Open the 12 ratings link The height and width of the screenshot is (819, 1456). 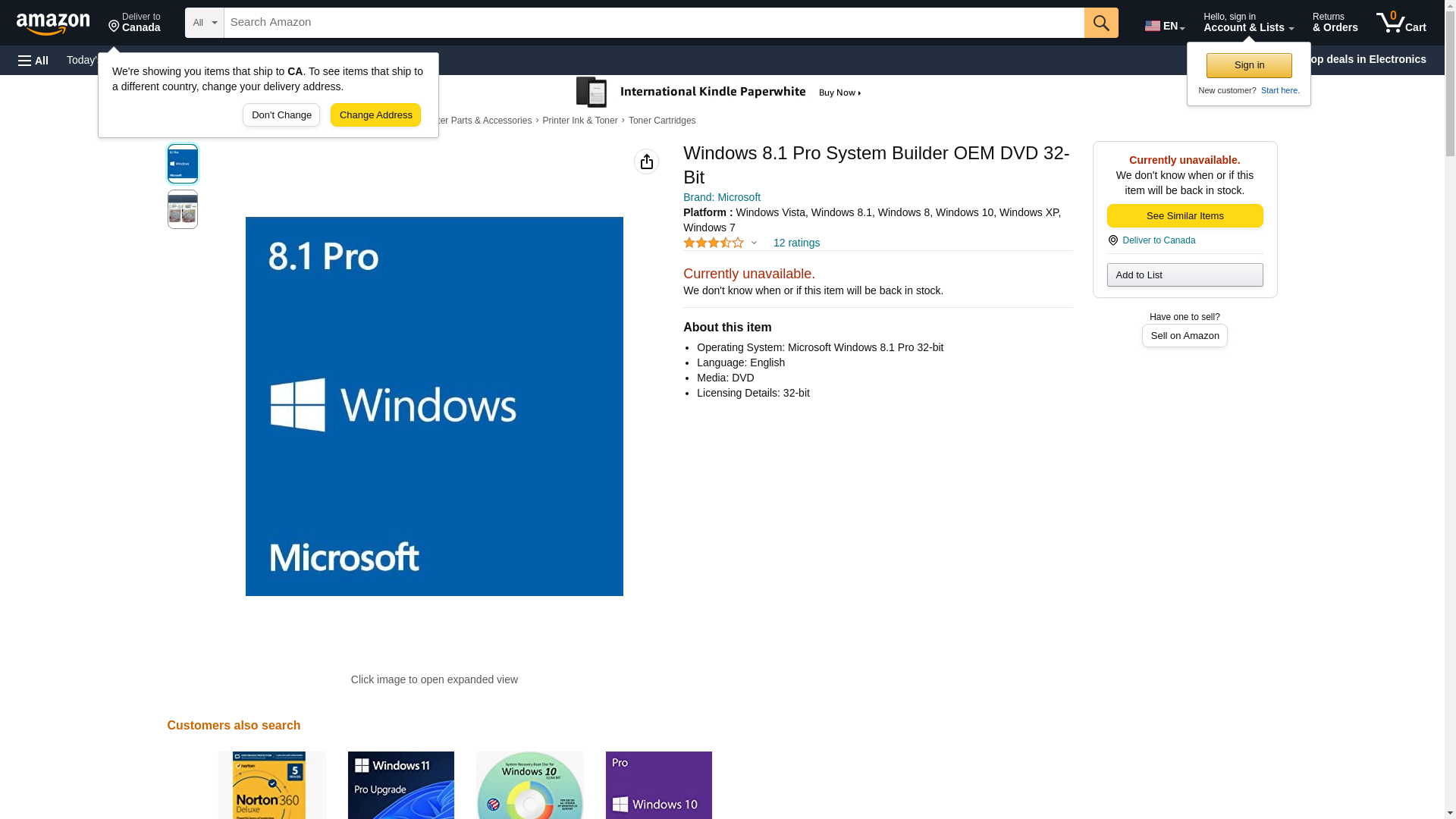[795, 243]
